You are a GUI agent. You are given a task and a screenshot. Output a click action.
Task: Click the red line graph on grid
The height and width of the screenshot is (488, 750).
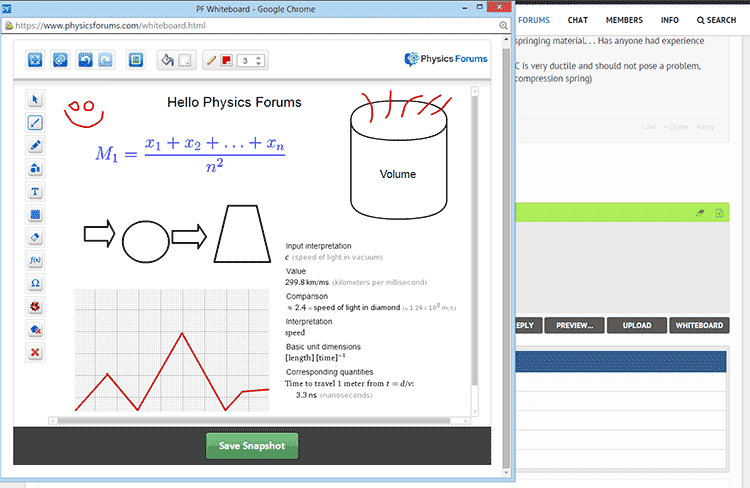(172, 372)
